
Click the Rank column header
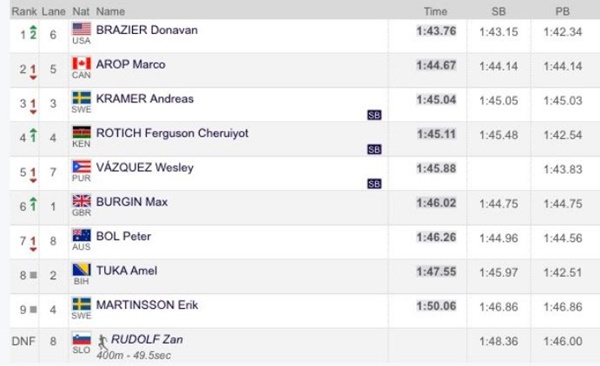[x=24, y=11]
